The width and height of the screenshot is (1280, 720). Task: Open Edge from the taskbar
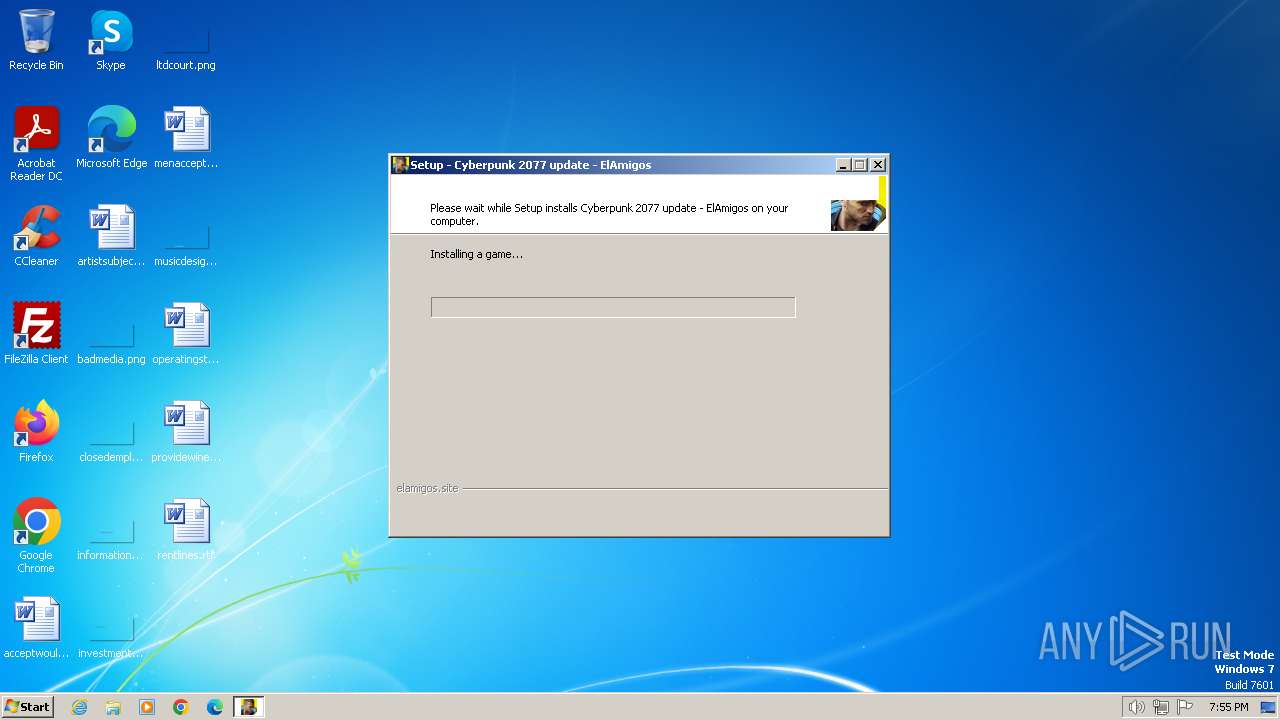click(215, 707)
